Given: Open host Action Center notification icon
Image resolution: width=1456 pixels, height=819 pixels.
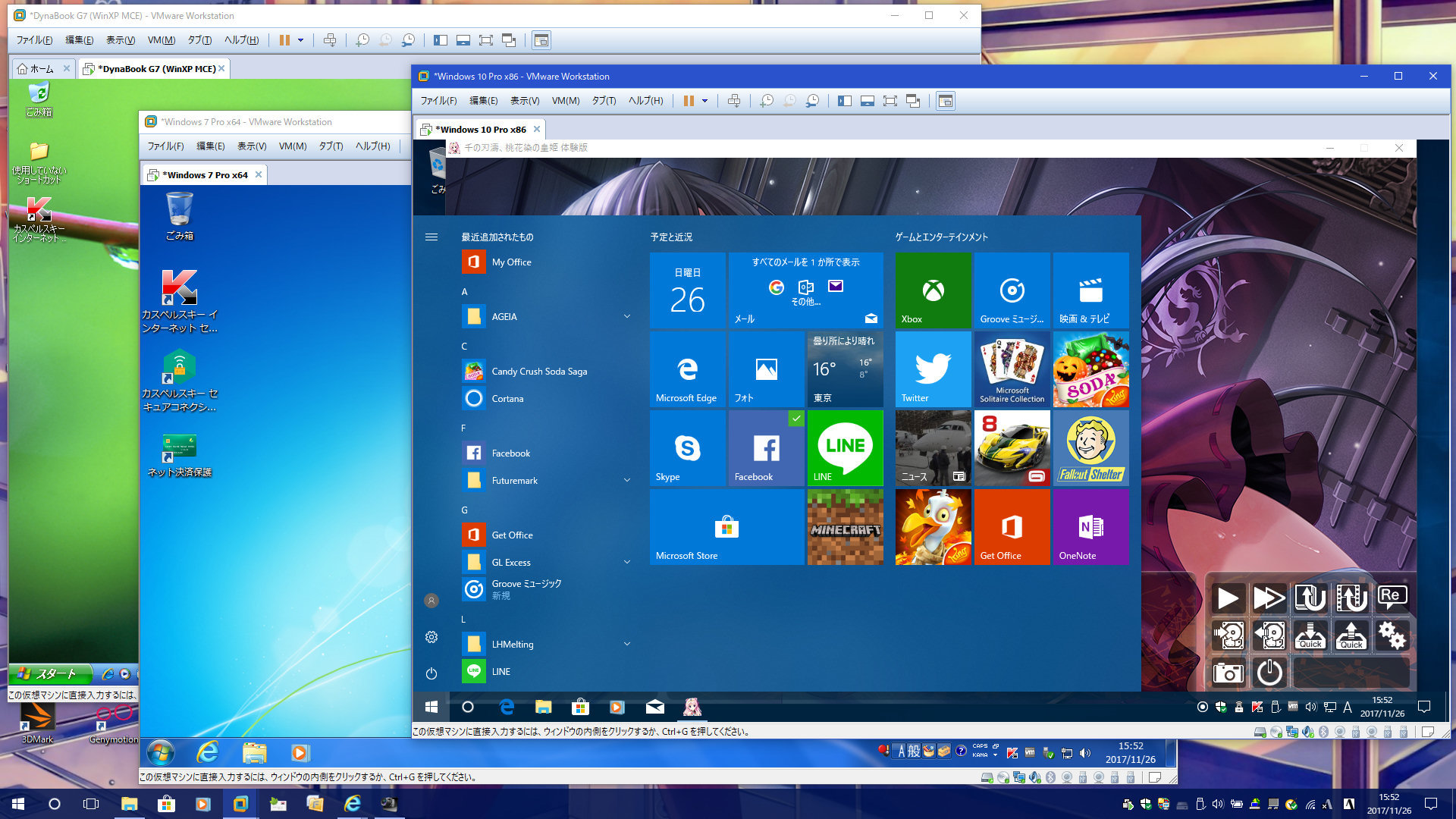Looking at the screenshot, I should pyautogui.click(x=1430, y=804).
